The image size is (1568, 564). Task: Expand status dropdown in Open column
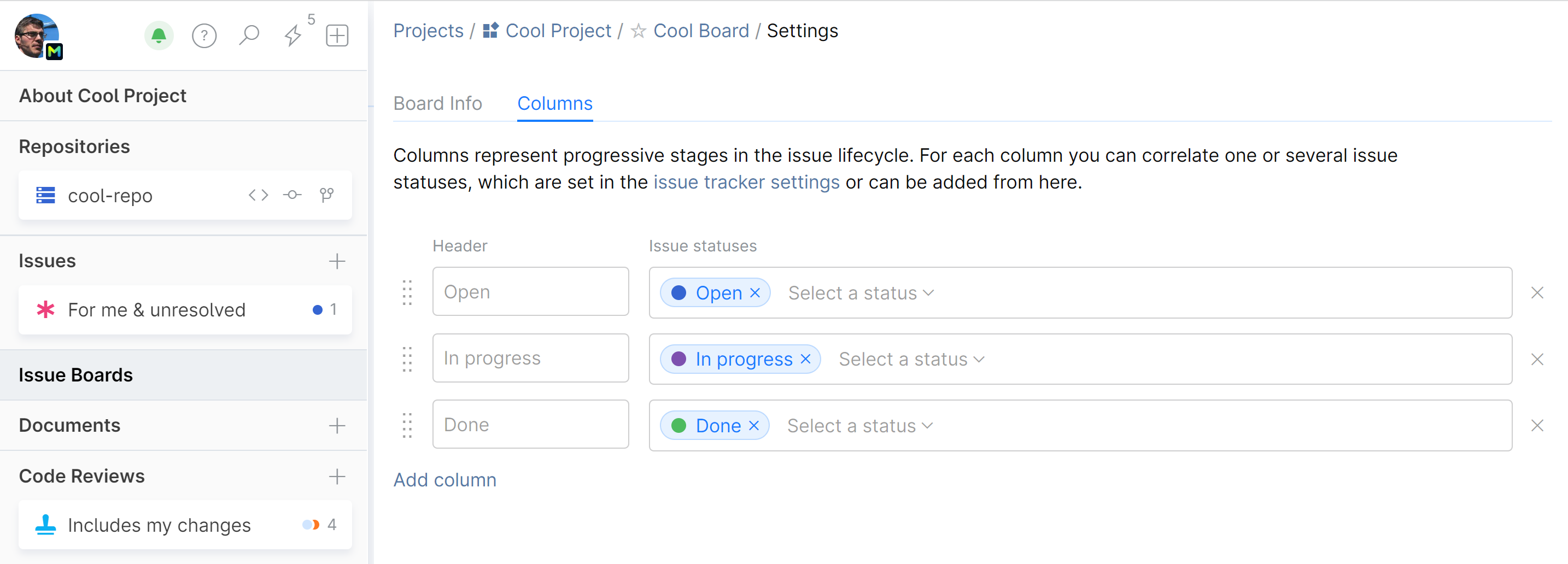point(861,292)
